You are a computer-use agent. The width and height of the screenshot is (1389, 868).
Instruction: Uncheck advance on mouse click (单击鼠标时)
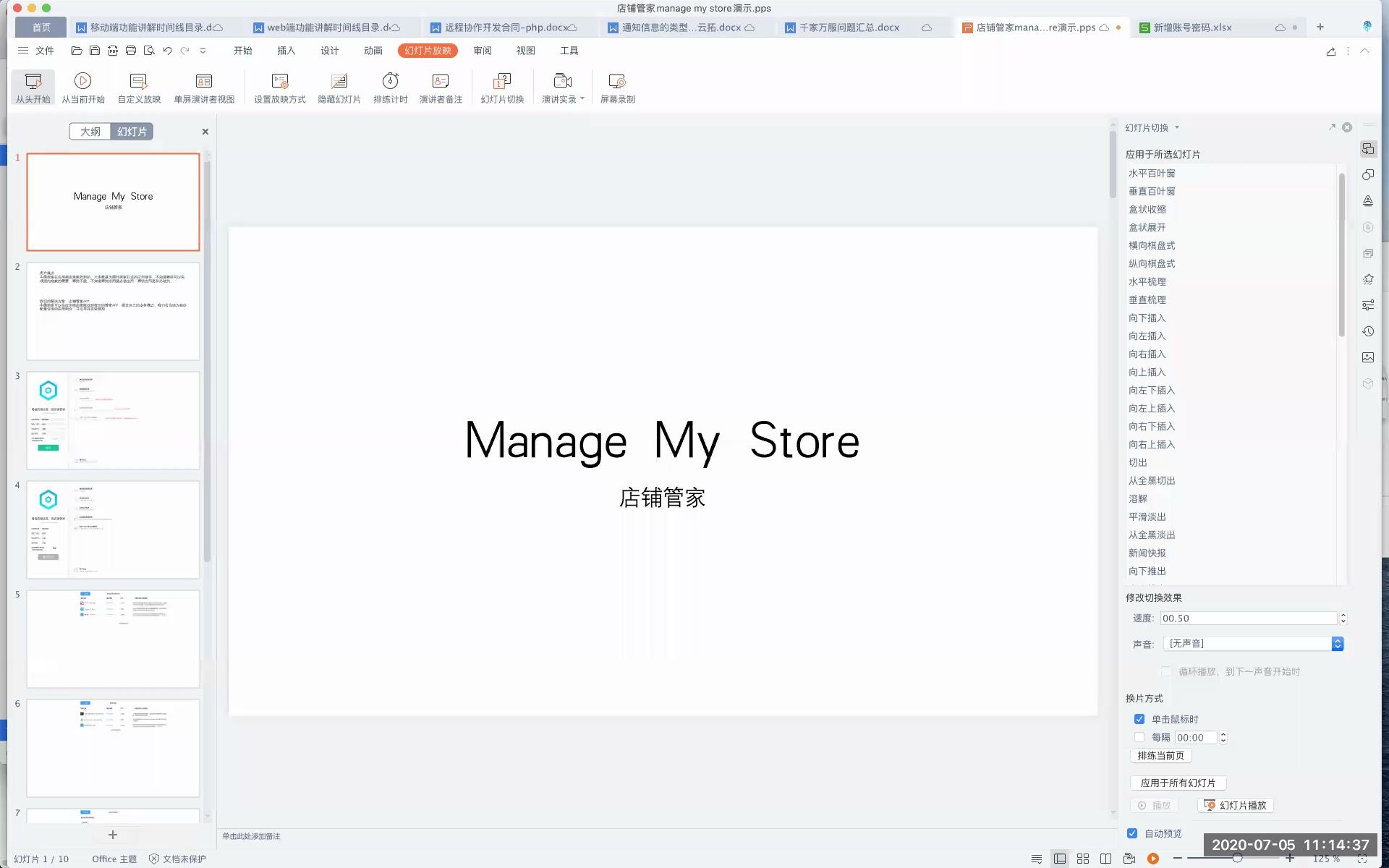[x=1139, y=719]
